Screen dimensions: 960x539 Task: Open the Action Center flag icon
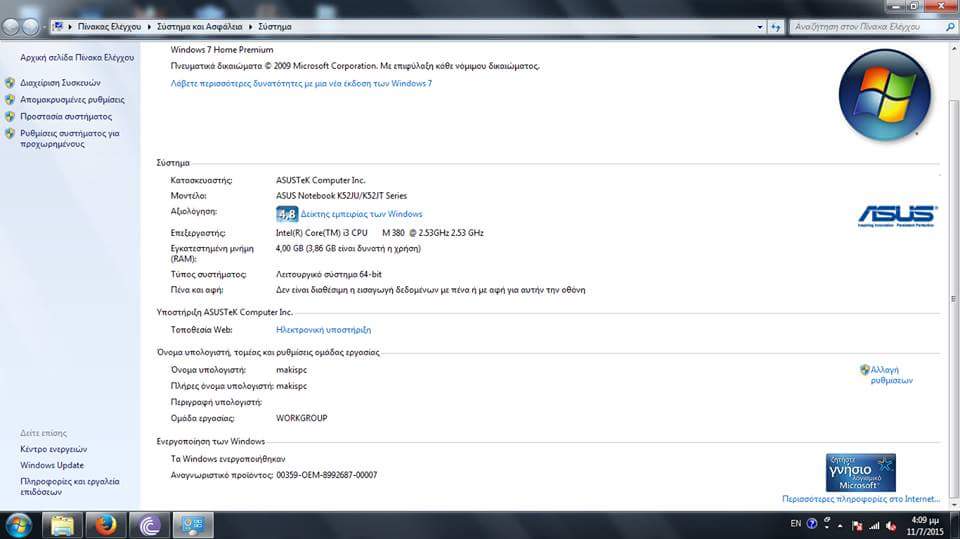[857, 526]
